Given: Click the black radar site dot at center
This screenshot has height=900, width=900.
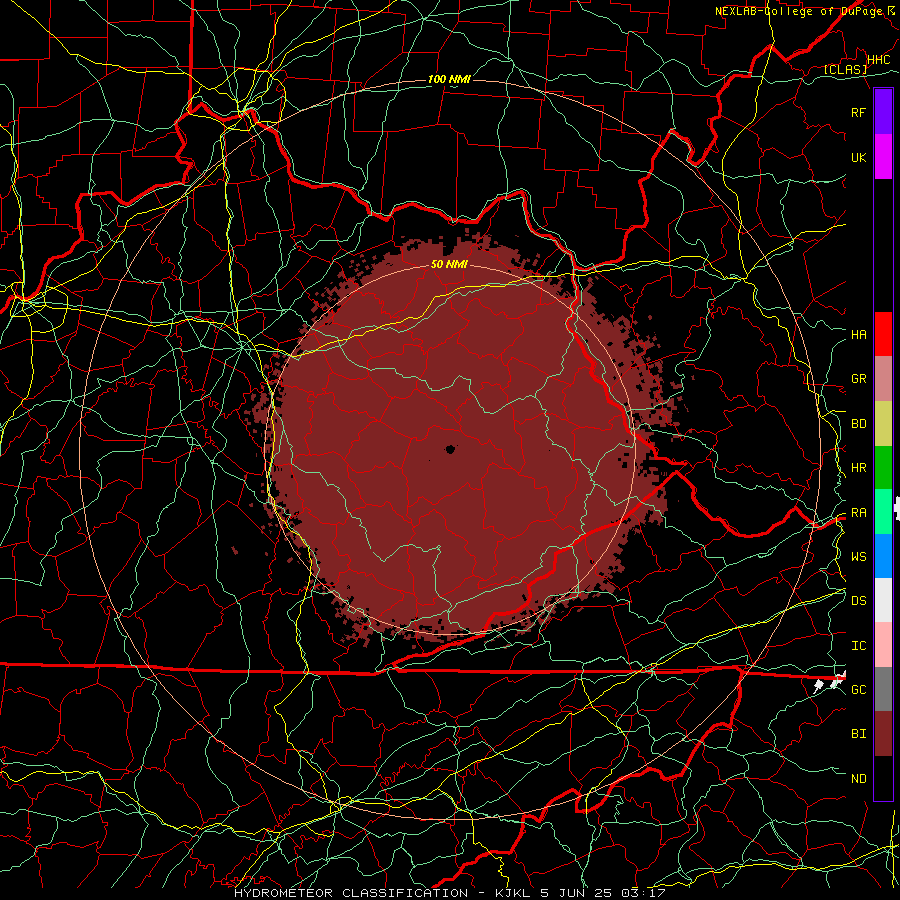Looking at the screenshot, I should 450,449.
